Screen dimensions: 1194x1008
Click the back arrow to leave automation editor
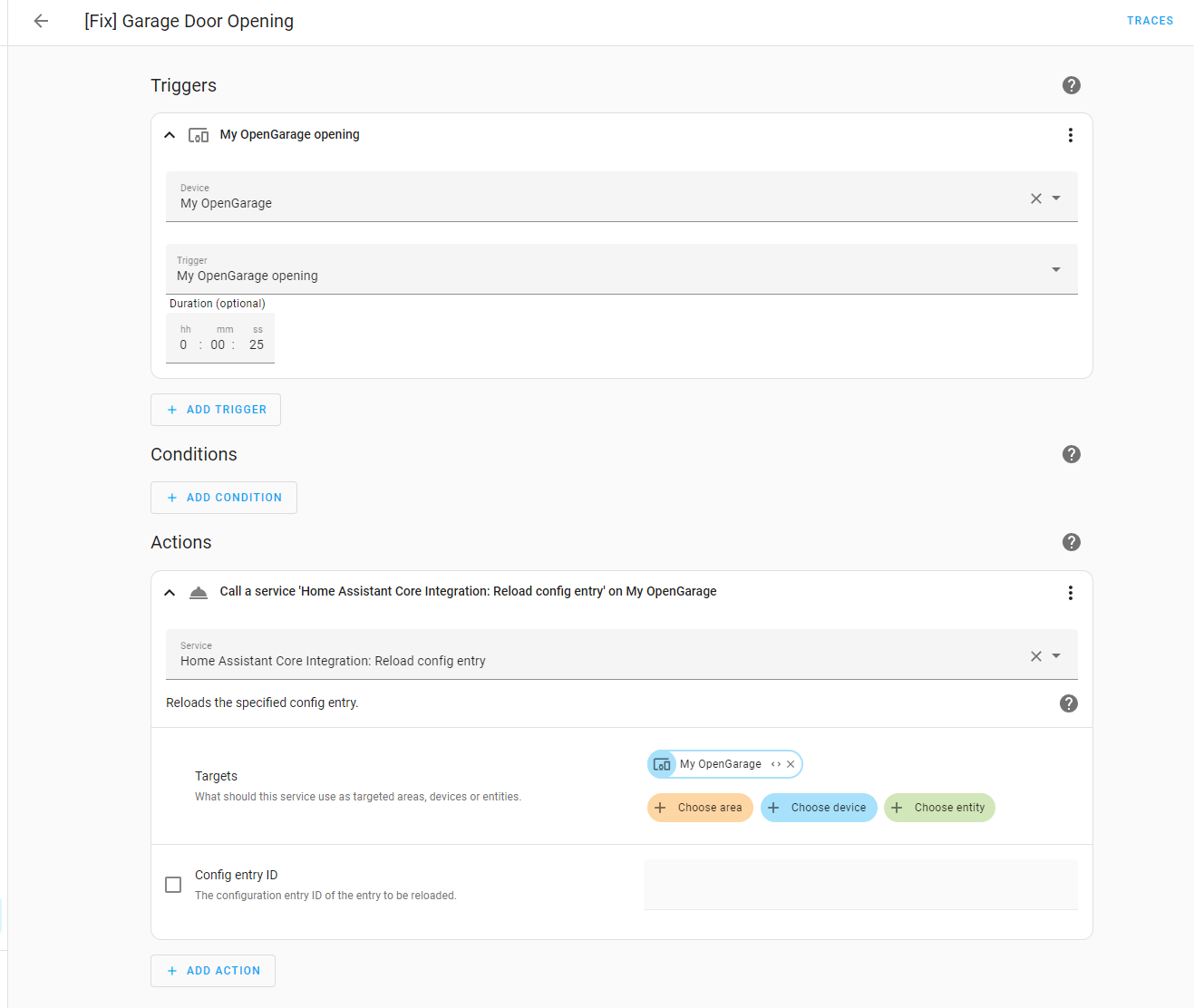[40, 20]
